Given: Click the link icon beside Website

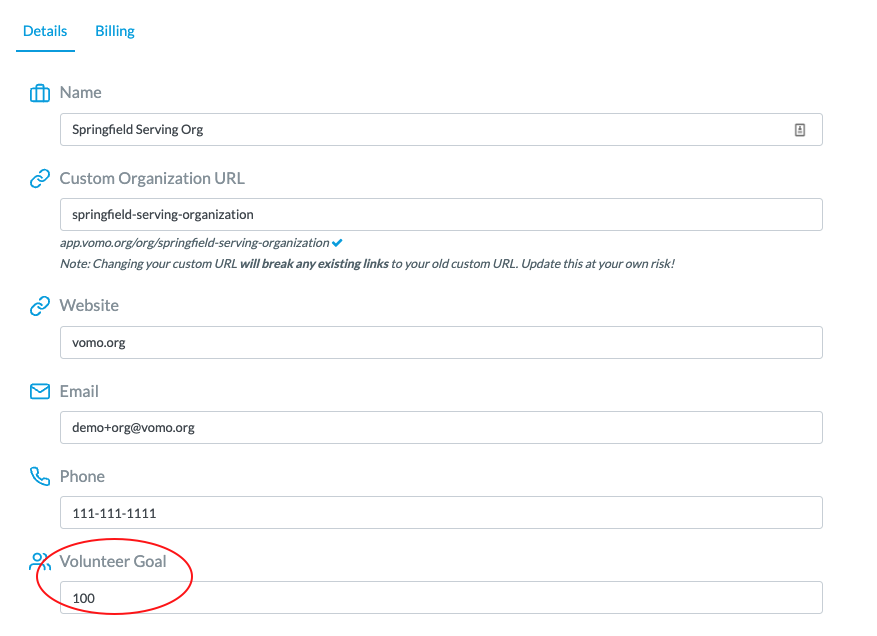Looking at the screenshot, I should [40, 306].
